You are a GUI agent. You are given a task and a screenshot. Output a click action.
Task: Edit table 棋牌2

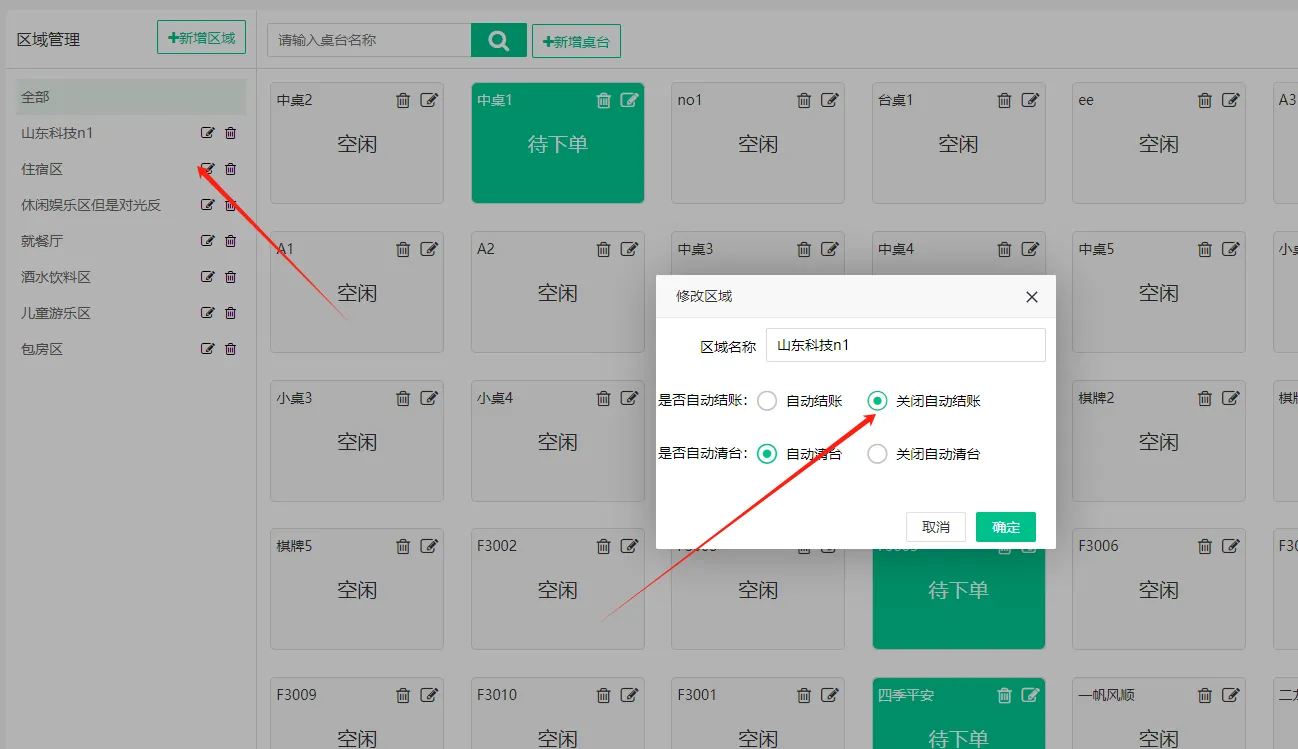pos(1231,398)
